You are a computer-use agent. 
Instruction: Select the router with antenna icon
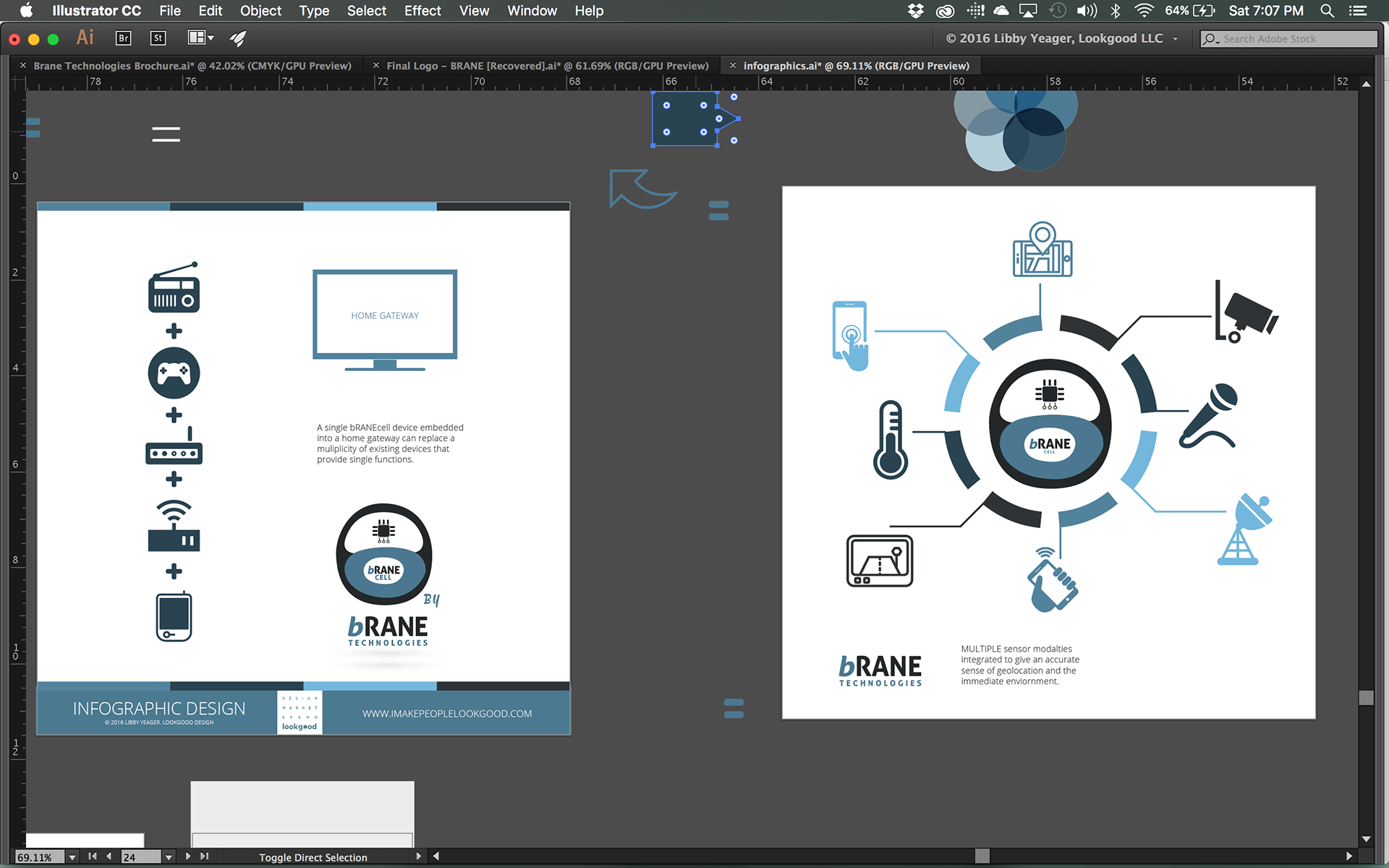click(x=174, y=446)
